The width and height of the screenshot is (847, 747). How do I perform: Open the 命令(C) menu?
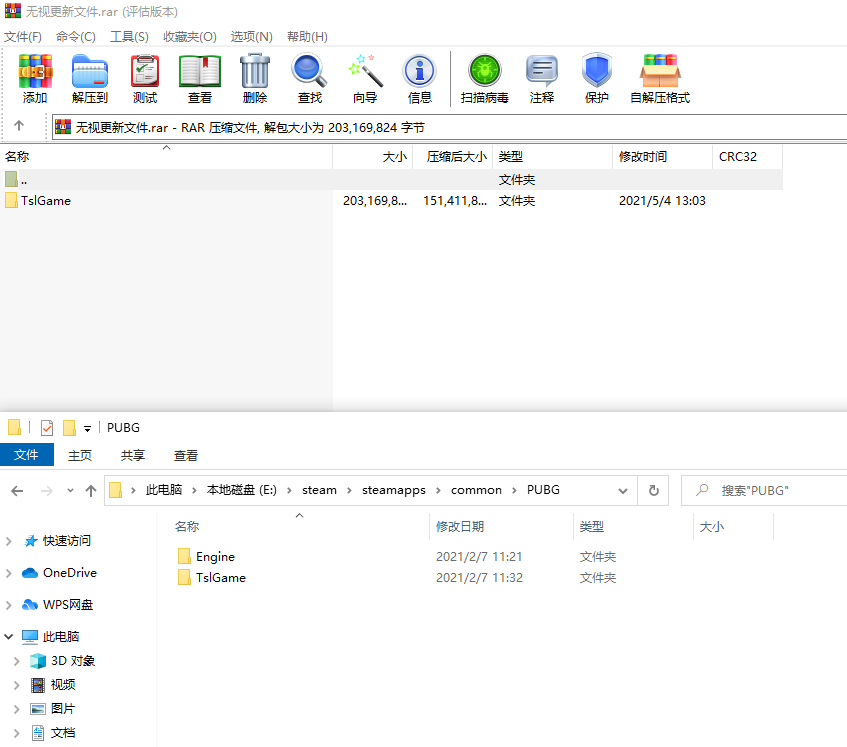[76, 37]
